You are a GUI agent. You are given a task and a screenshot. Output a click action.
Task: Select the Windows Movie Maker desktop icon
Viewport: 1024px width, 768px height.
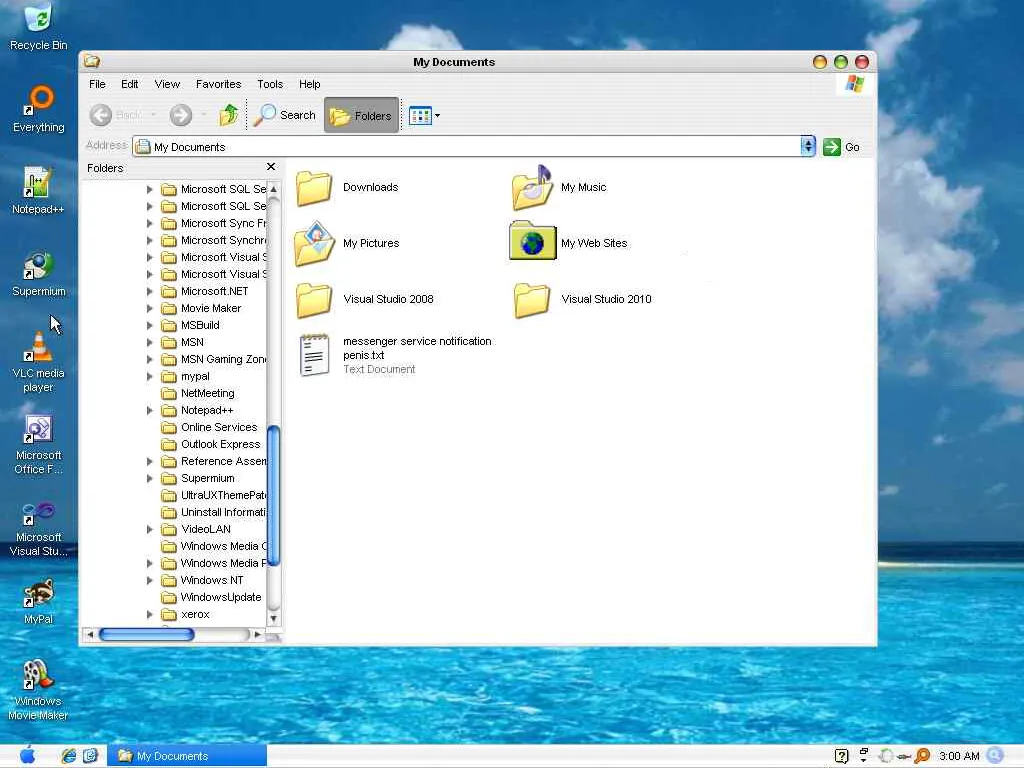click(x=39, y=690)
